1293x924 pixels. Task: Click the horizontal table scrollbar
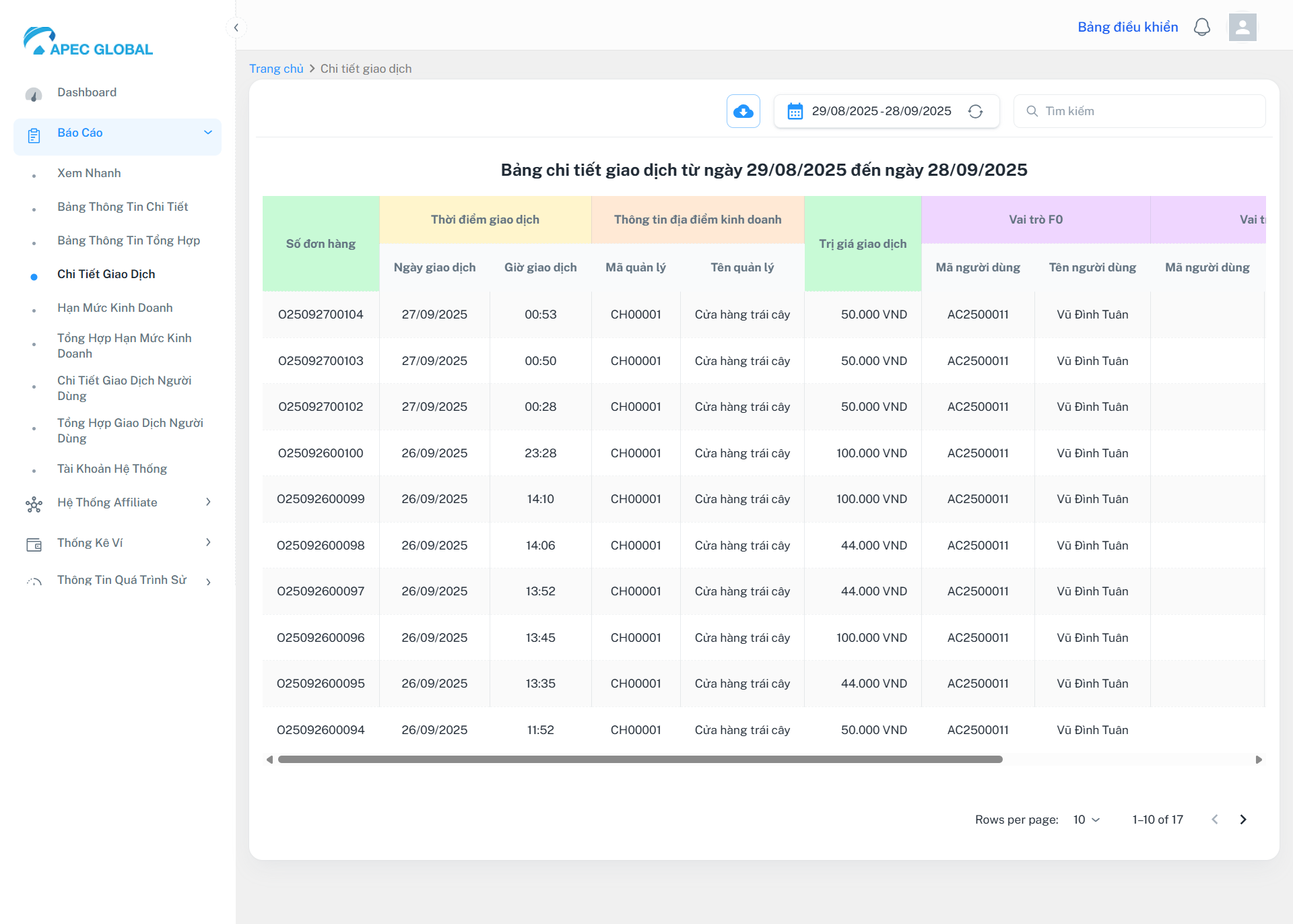coord(640,760)
